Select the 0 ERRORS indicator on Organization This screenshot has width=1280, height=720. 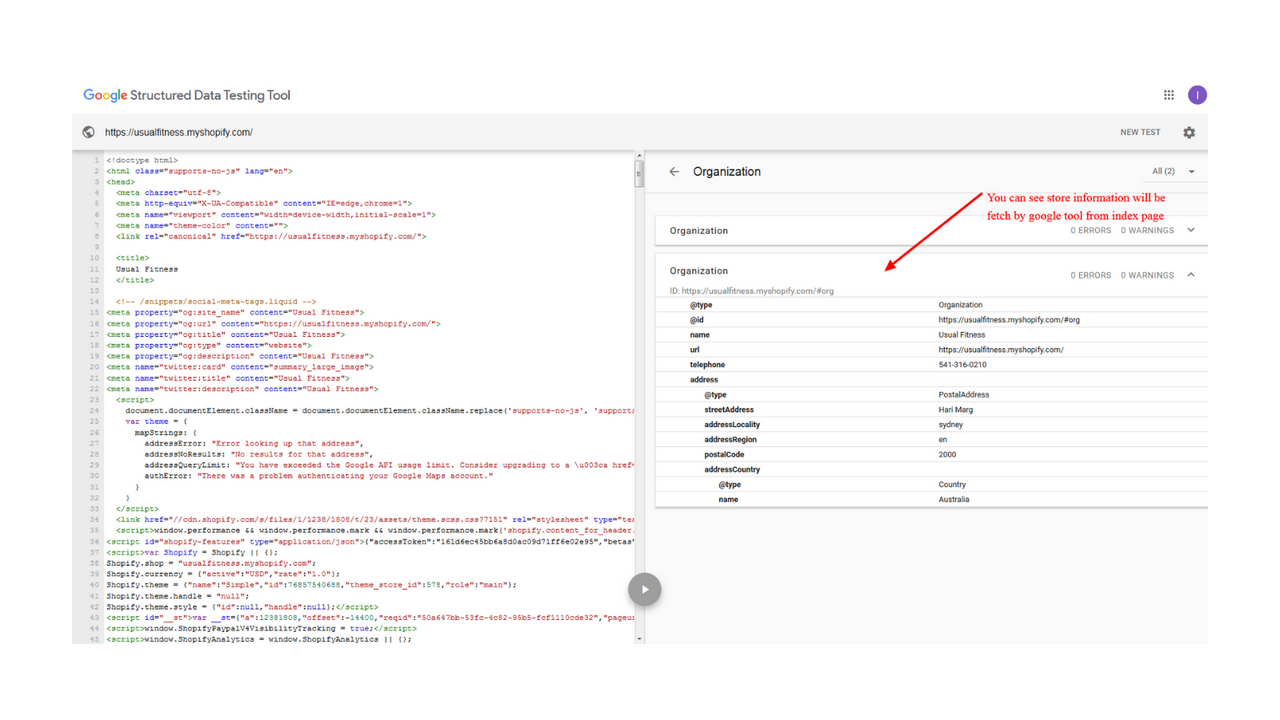point(1091,274)
